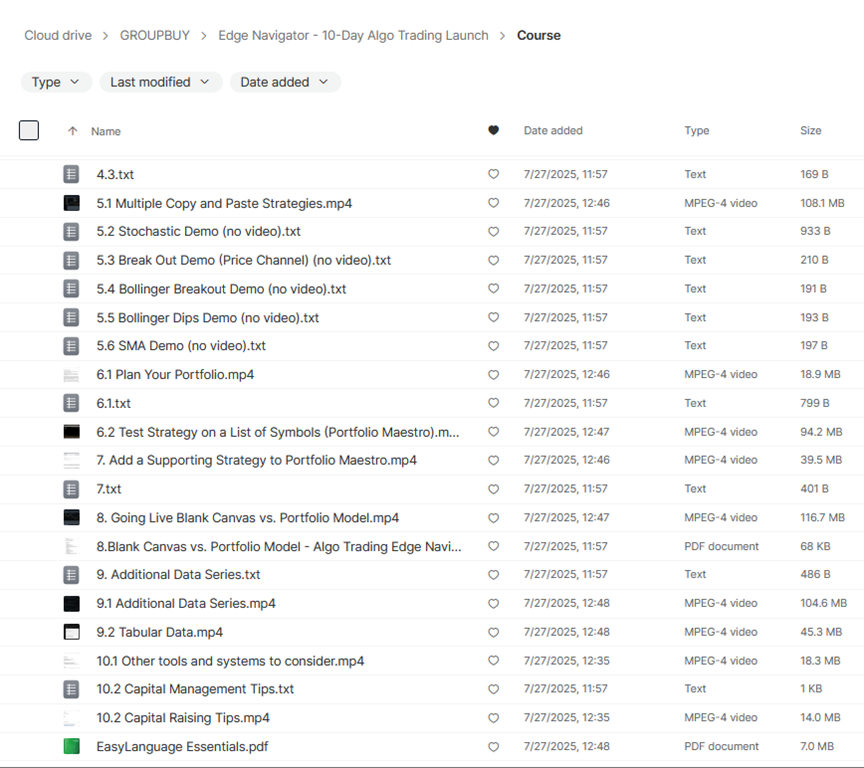Sort by the Date added column header
The width and height of the screenshot is (864, 768).
tap(553, 131)
